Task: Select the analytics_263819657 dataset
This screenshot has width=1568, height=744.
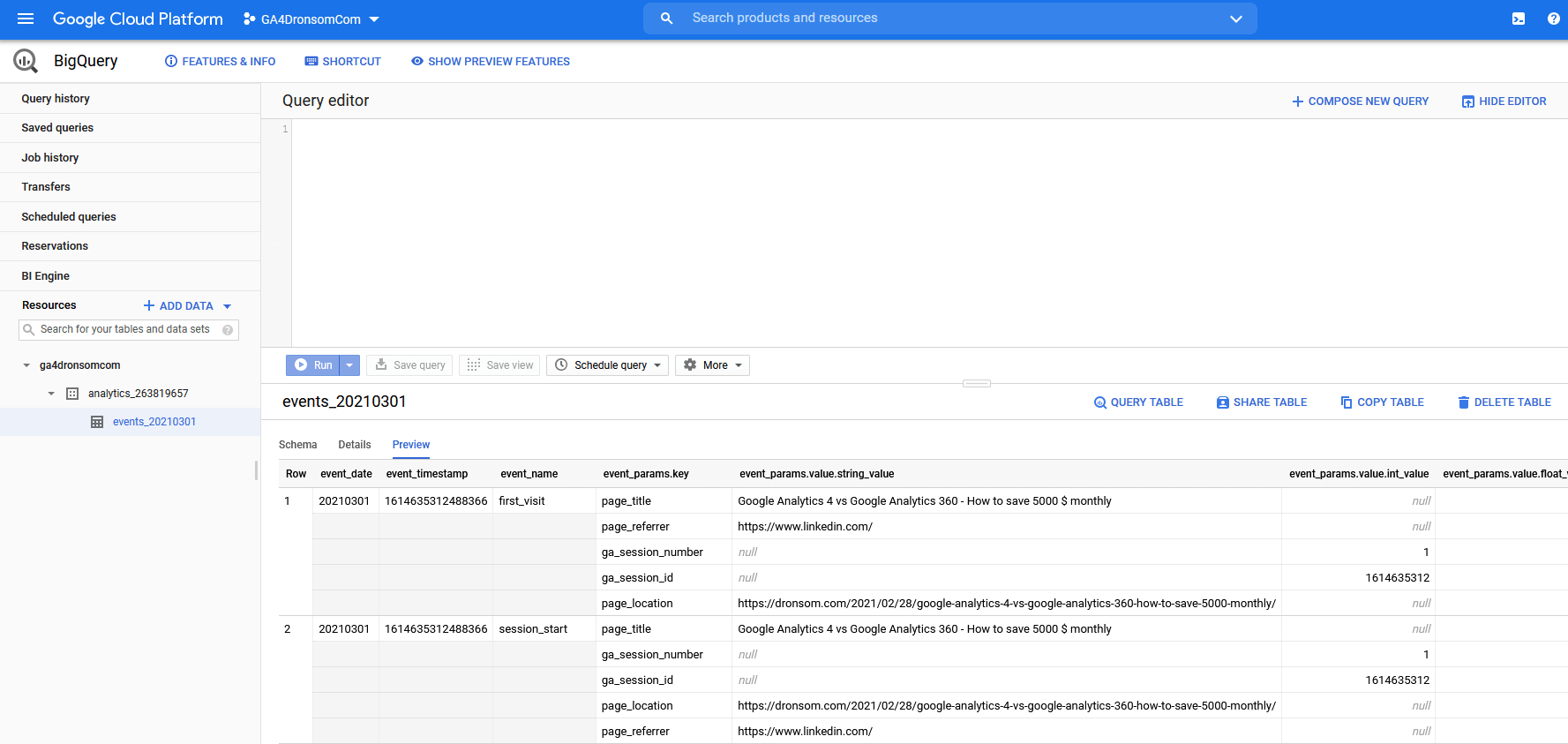Action: coord(138,394)
